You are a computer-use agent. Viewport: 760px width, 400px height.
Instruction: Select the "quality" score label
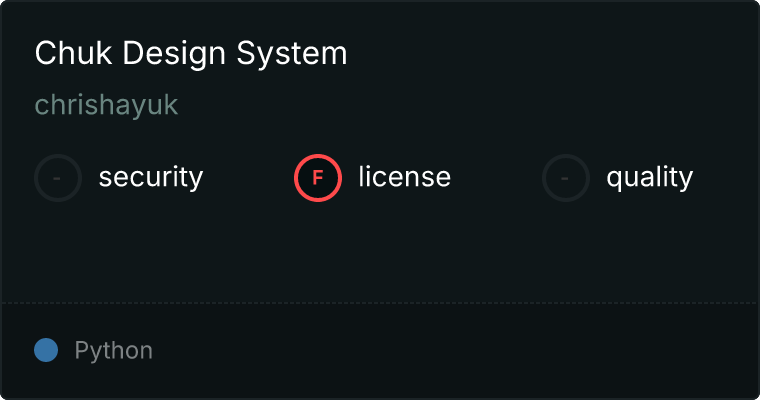tap(649, 178)
